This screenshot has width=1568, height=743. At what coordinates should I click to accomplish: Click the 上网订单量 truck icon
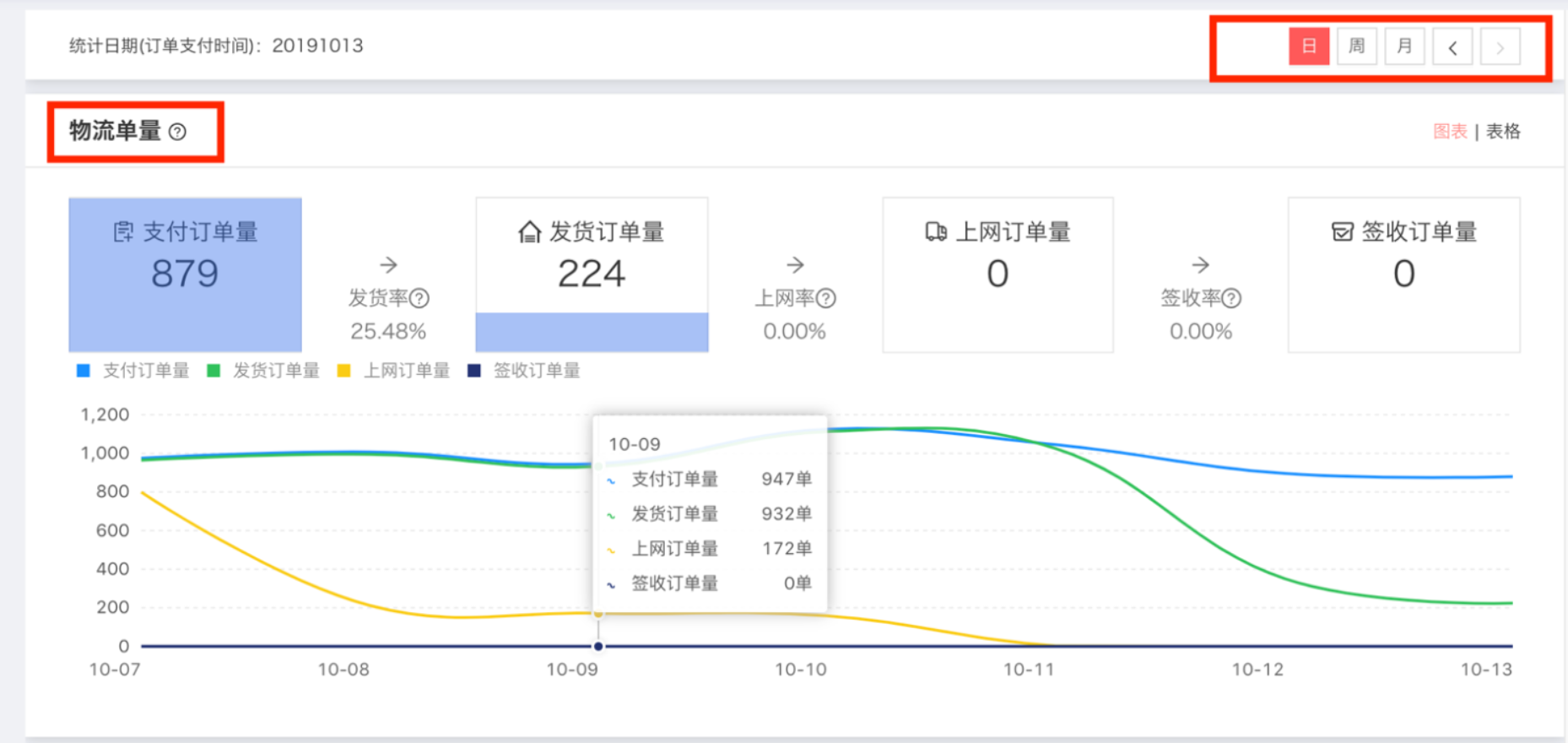[936, 231]
